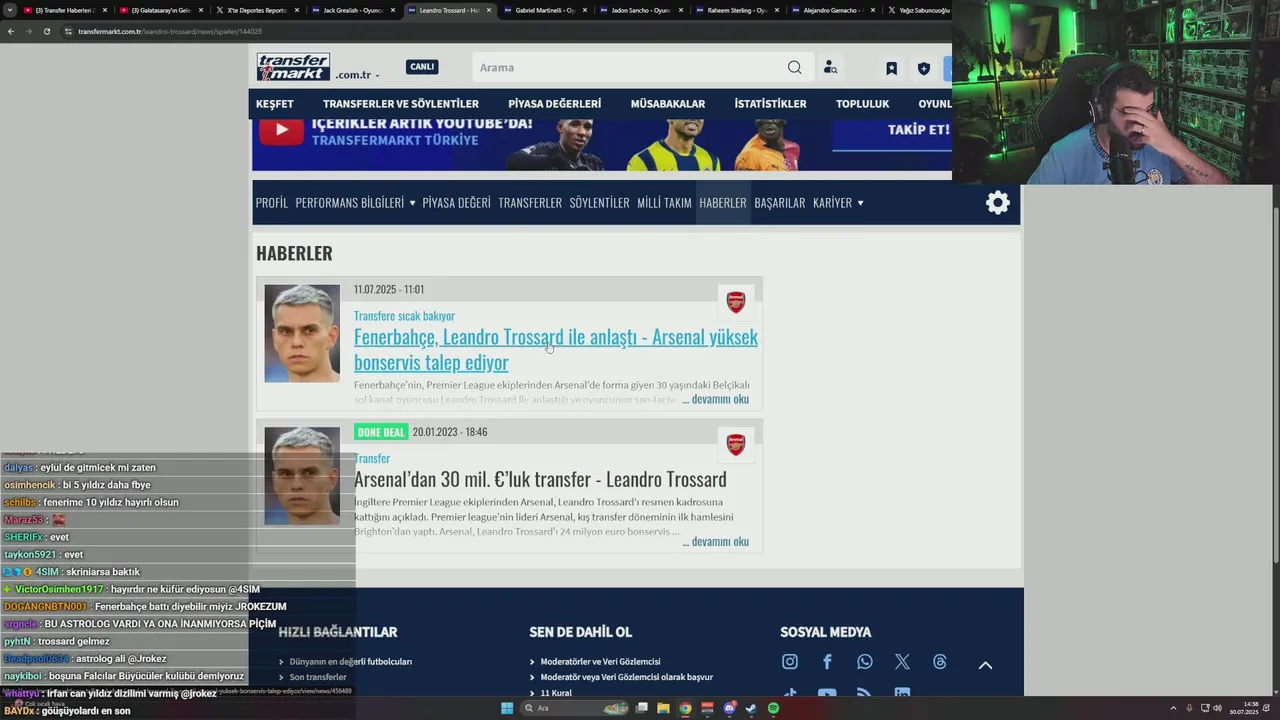The image size is (1280, 720).
Task: Switch to Jack Grealish browser tab
Action: click(x=352, y=10)
